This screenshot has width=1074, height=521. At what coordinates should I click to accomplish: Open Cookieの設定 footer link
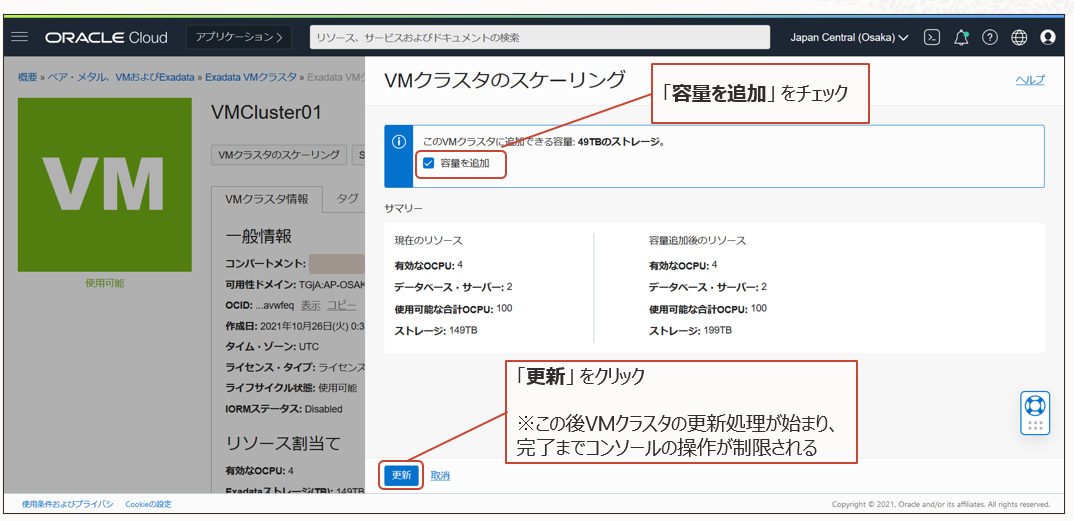[148, 504]
